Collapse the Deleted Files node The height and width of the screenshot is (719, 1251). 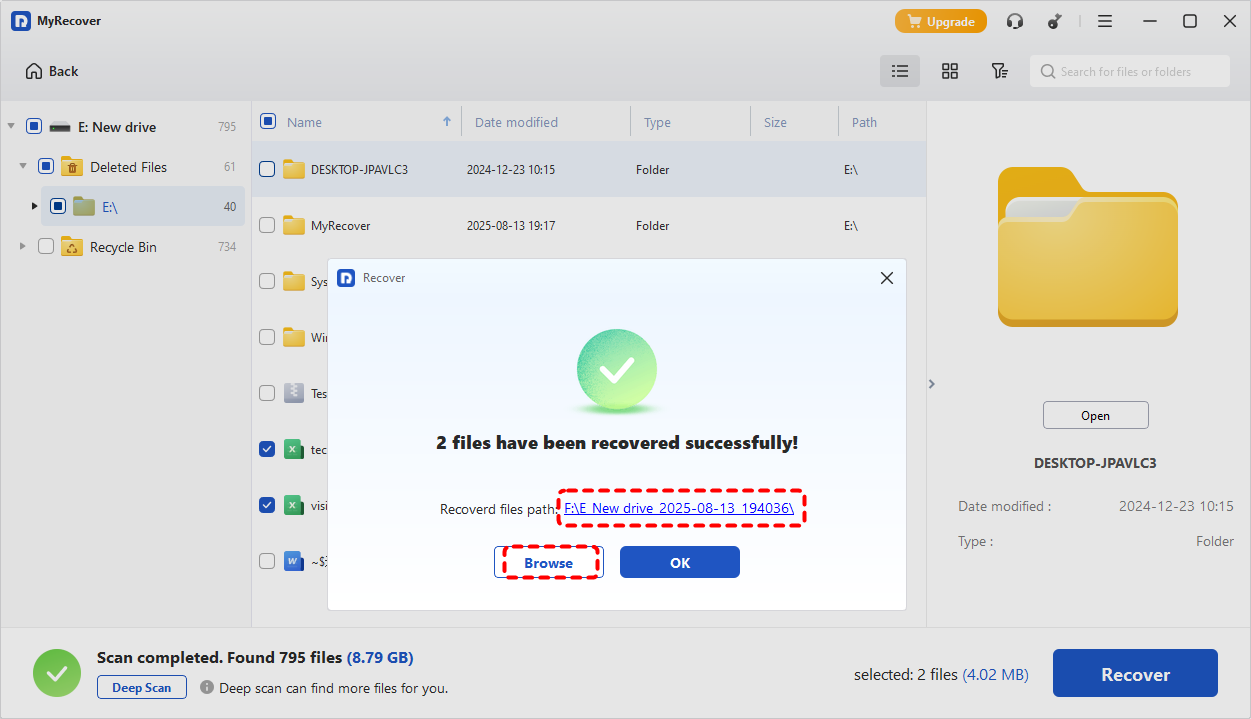tap(23, 167)
